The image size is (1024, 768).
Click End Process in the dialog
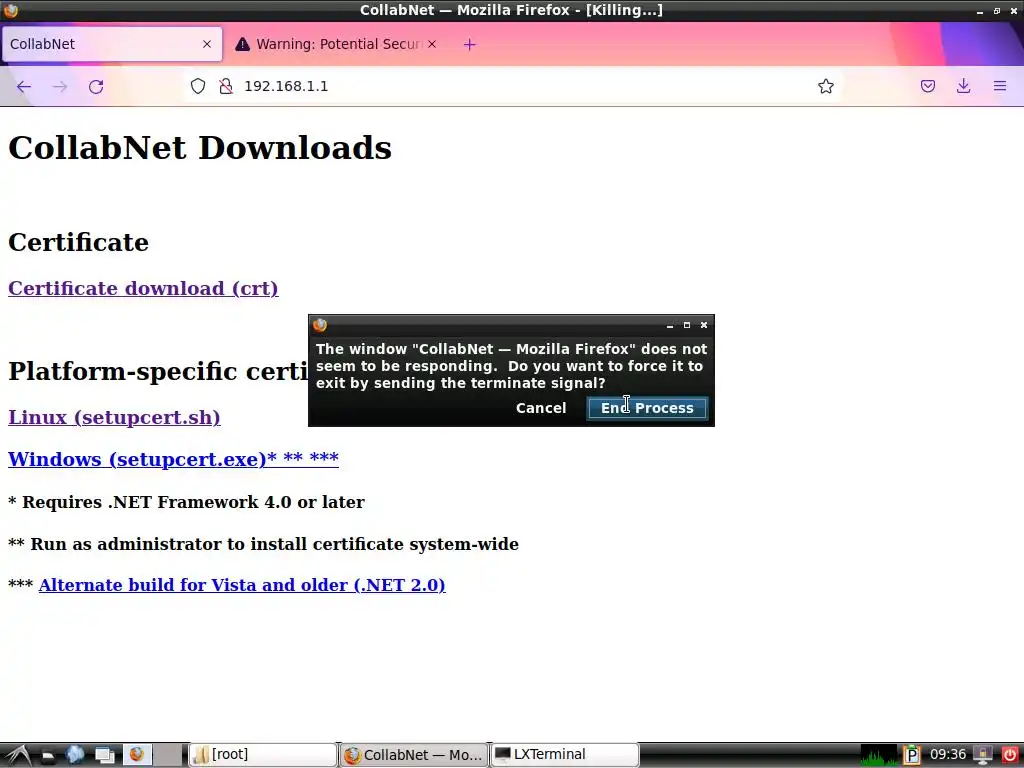click(x=647, y=408)
